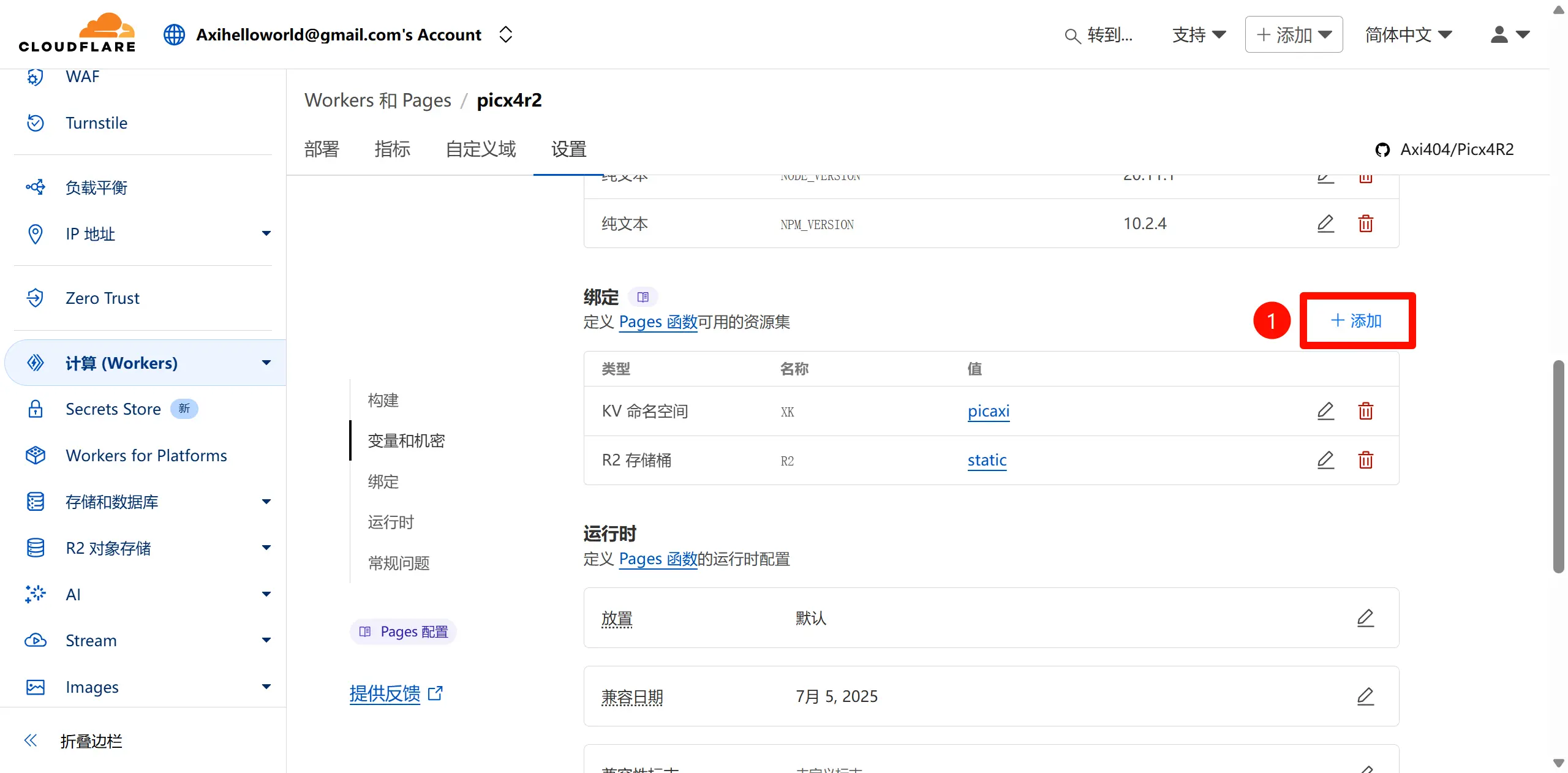This screenshot has width=1568, height=773.
Task: Click the Secrets Store lock icon
Action: pyautogui.click(x=36, y=409)
